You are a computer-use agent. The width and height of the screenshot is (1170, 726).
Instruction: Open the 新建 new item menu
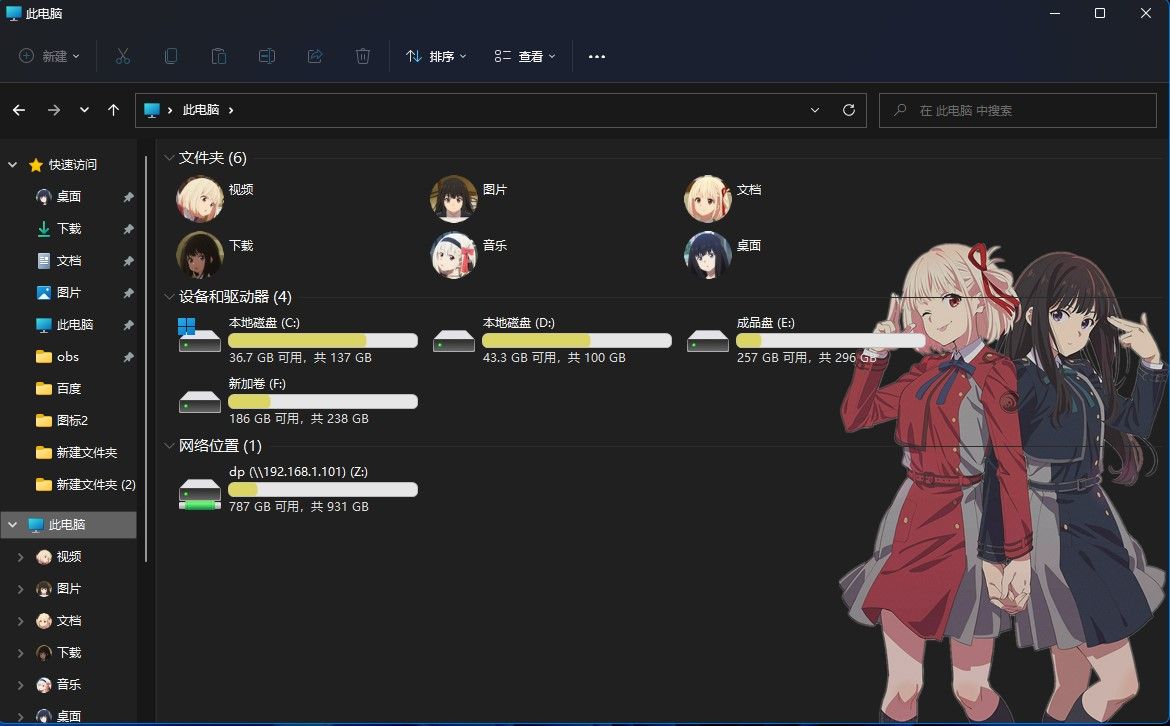pos(49,56)
